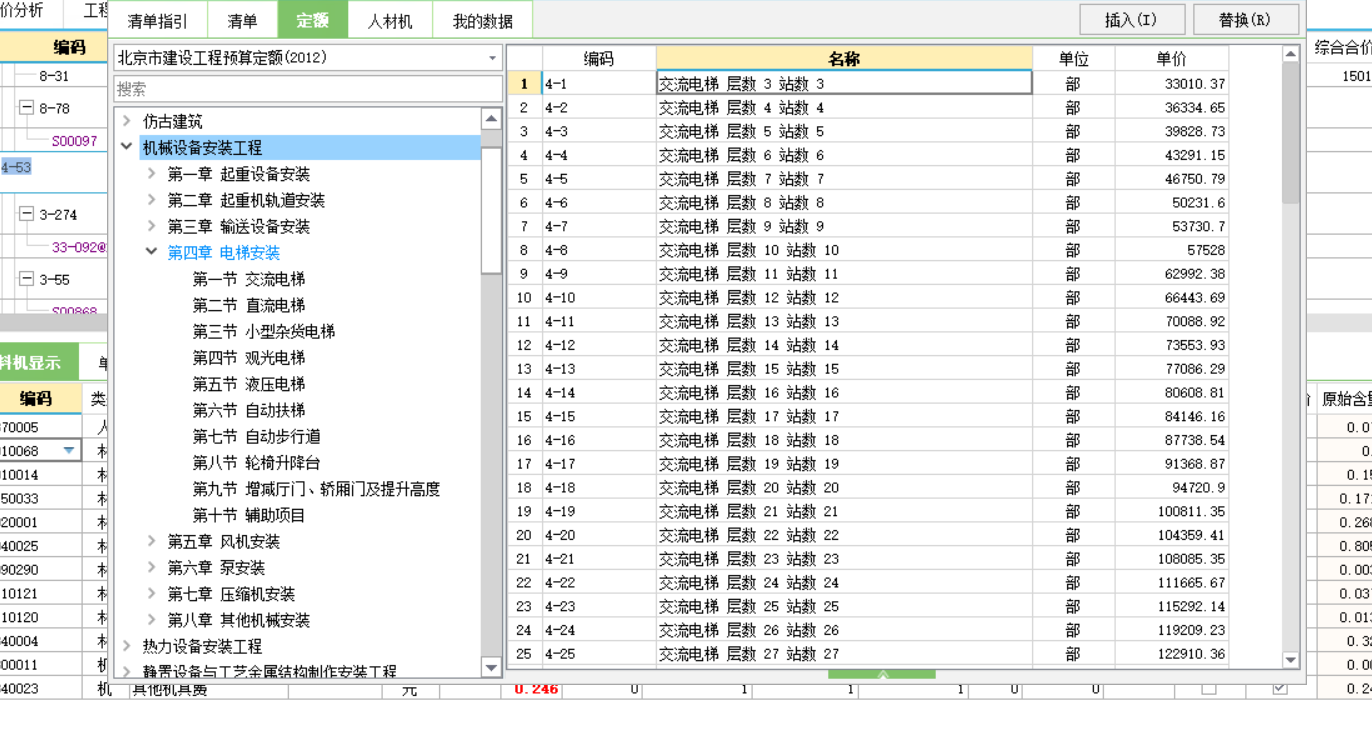Select 第七节 自动步行道 in the tree
Image resolution: width=1372 pixels, height=748 pixels.
tap(257, 436)
